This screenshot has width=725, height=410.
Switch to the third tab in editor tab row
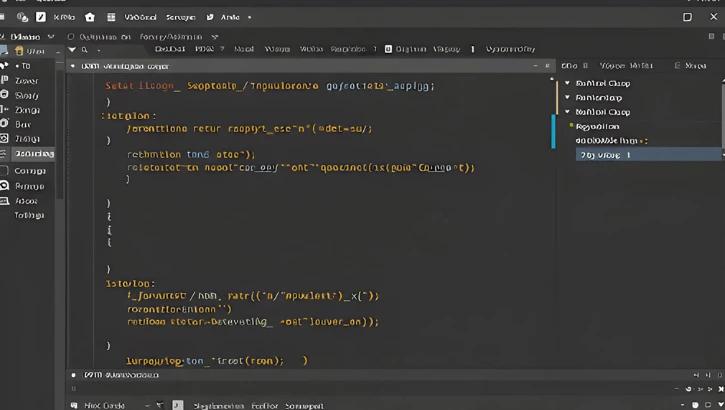click(244, 49)
